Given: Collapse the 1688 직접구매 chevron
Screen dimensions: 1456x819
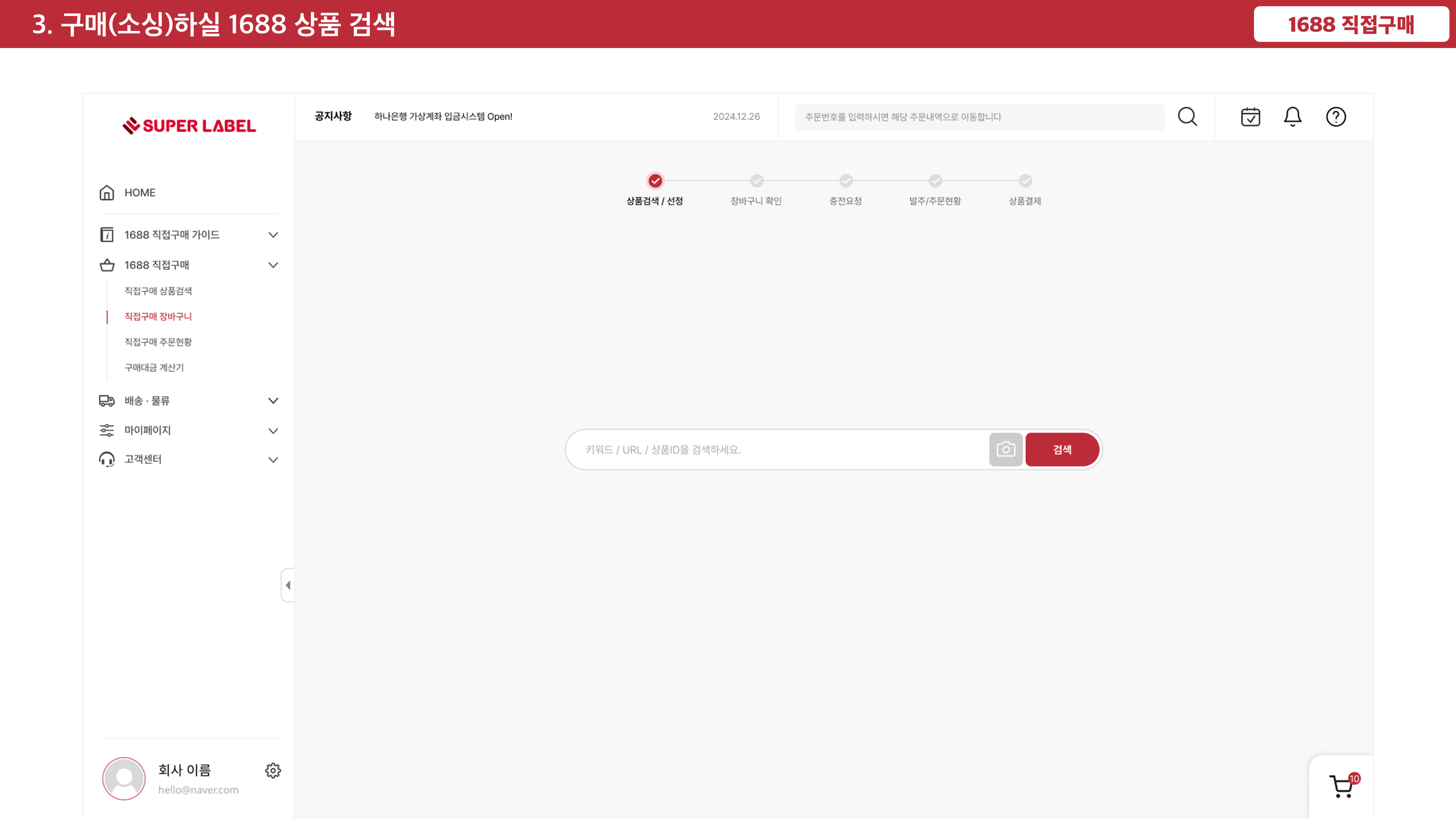Looking at the screenshot, I should [x=273, y=265].
